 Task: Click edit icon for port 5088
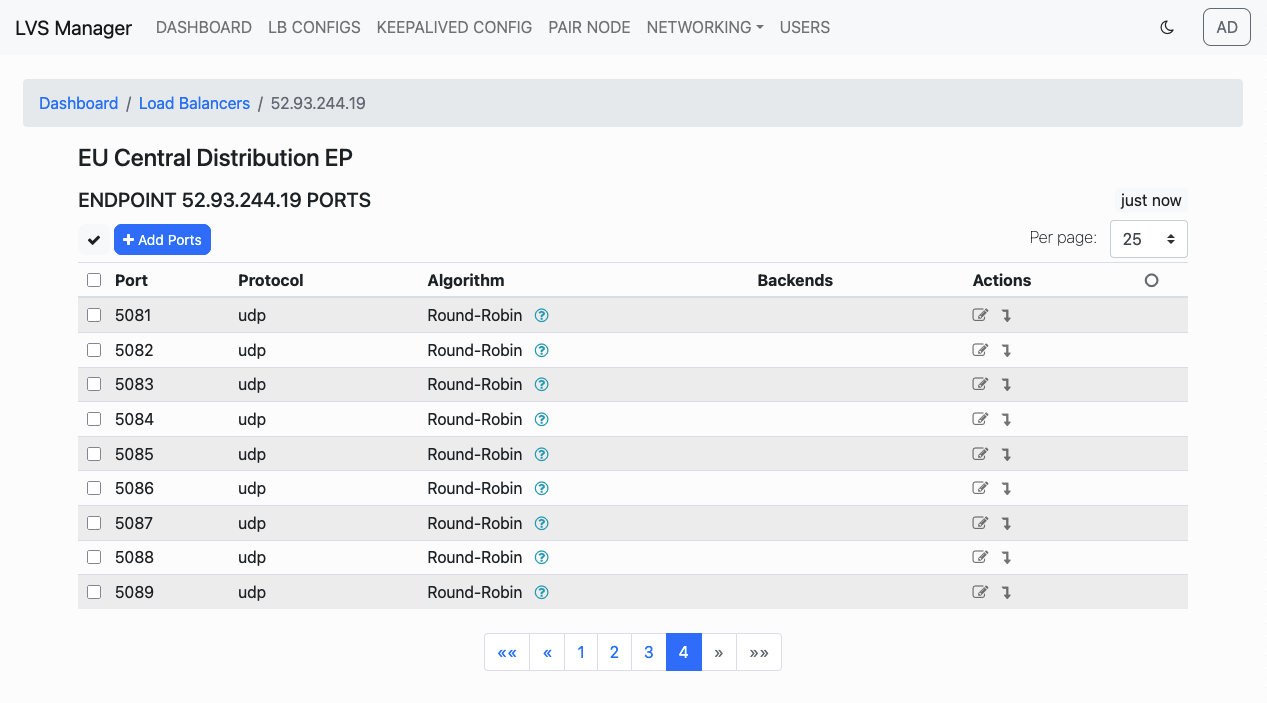point(980,557)
